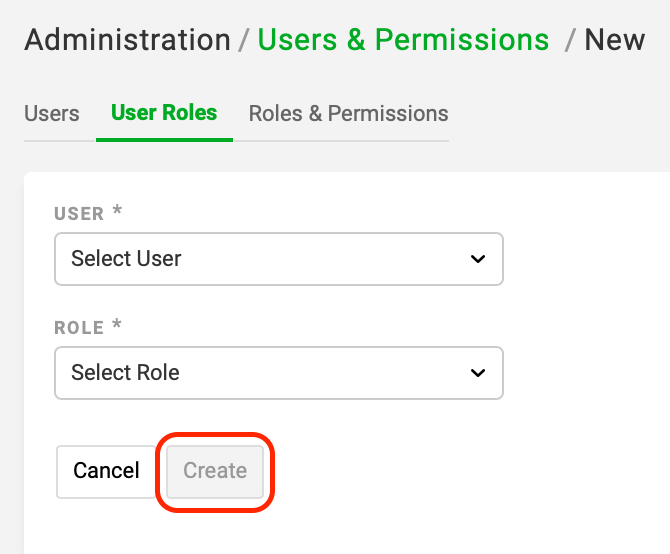Cancel the new user role form
Screen dimensions: 670x554
pos(106,472)
